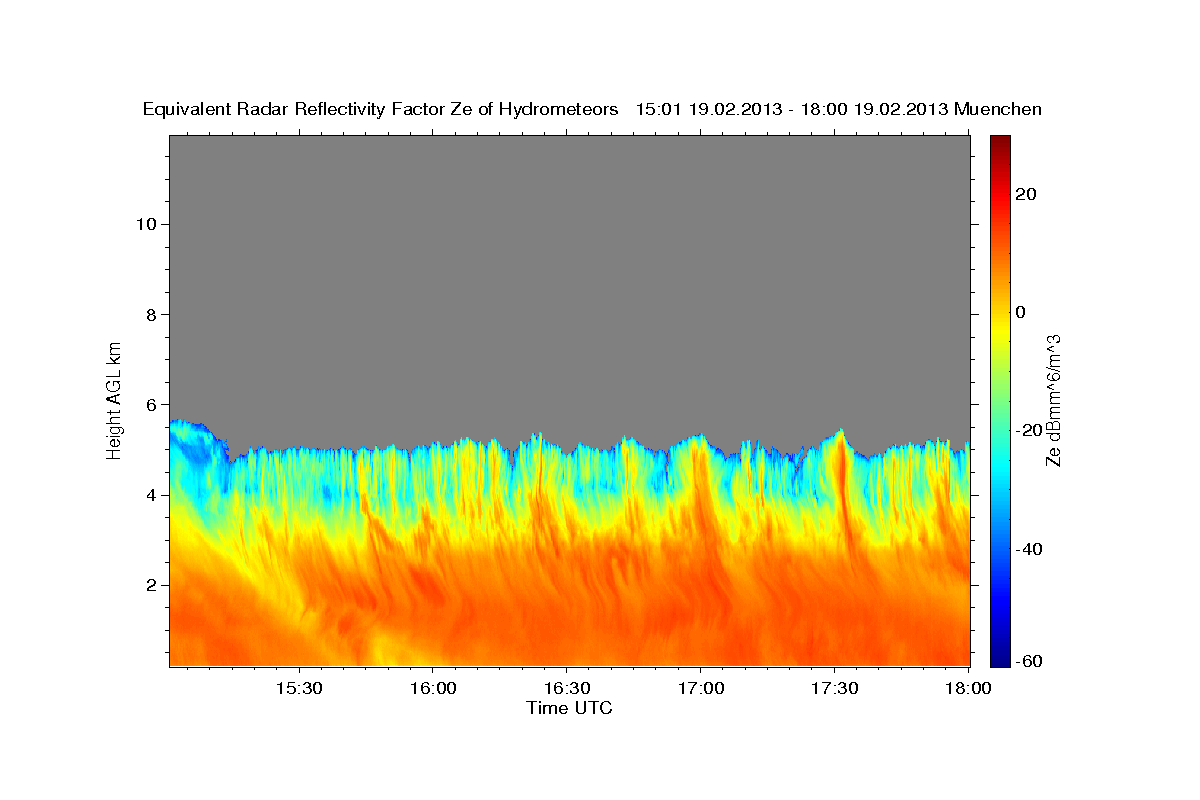Click the colorbar value 0
The image size is (1200, 800).
(1020, 312)
